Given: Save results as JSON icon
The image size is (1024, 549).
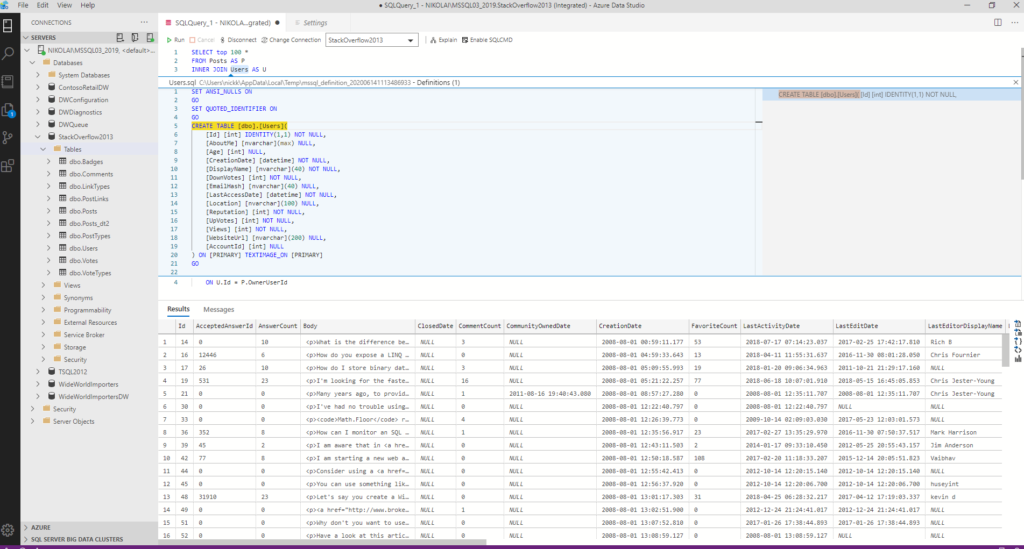Looking at the screenshot, I should point(1017,341).
